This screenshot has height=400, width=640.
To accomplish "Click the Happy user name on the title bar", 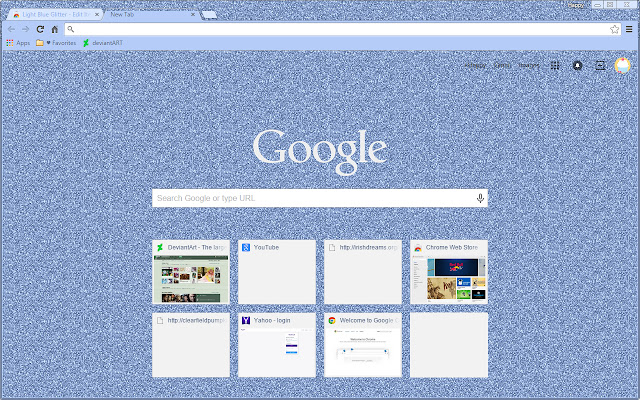I will click(576, 5).
